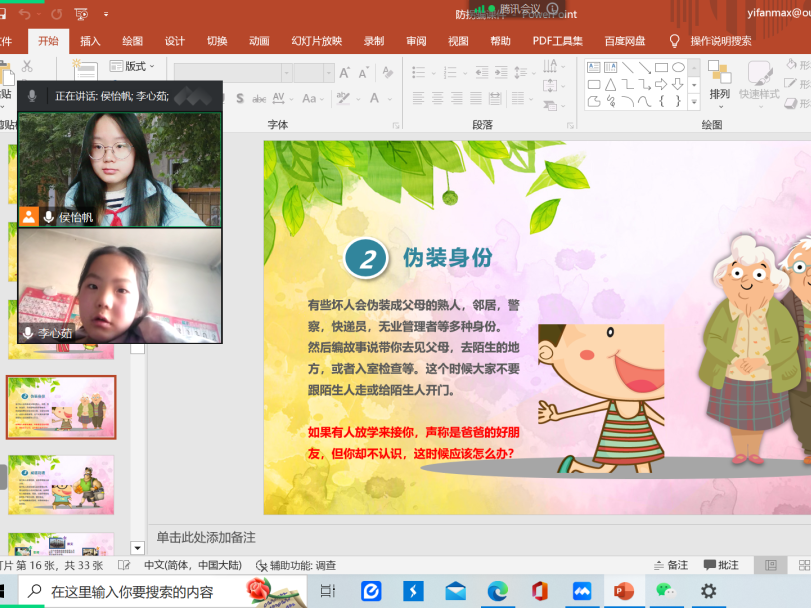
Task: Click the increase font size icon
Action: pos(345,73)
